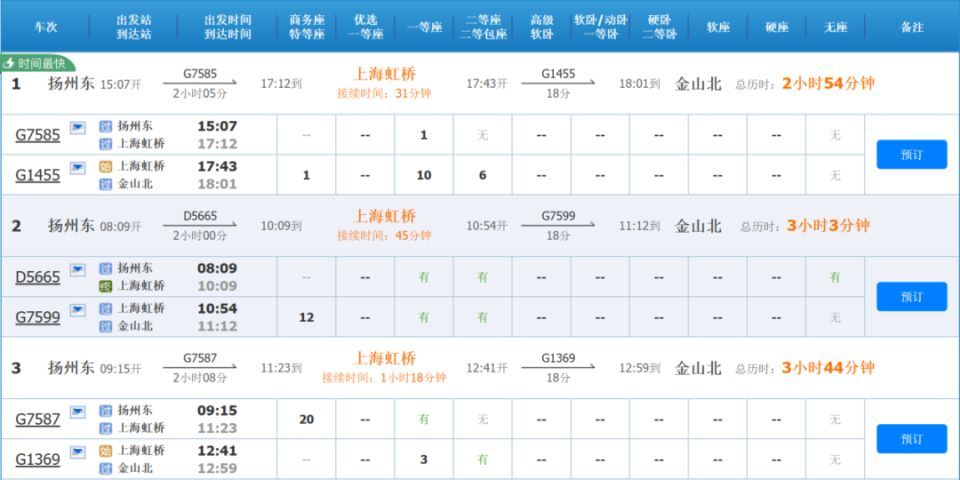Click pass-through icon before 金山北 in G1369 row
The height and width of the screenshot is (480, 960).
tap(106, 468)
